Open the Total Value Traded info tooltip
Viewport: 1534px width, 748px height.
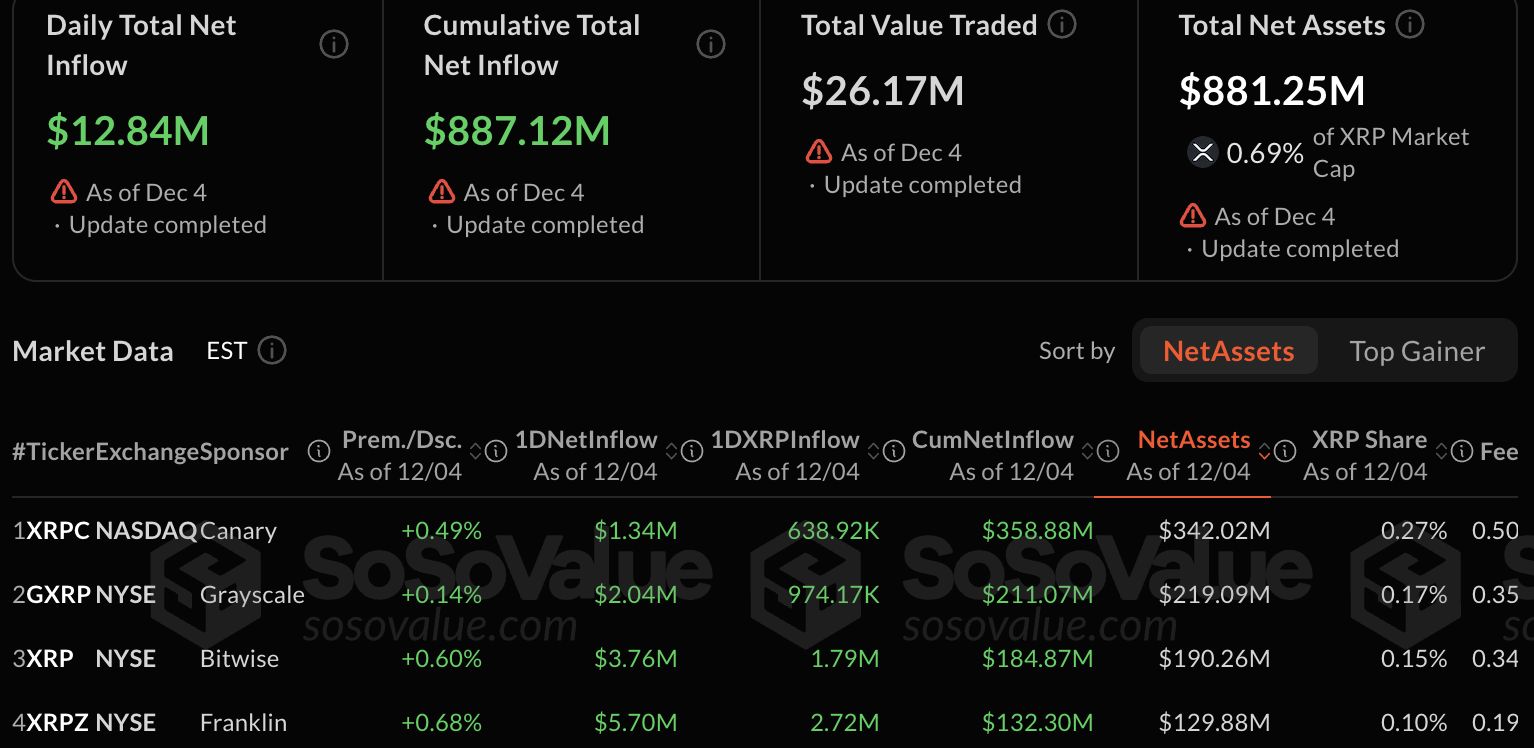[x=1060, y=25]
